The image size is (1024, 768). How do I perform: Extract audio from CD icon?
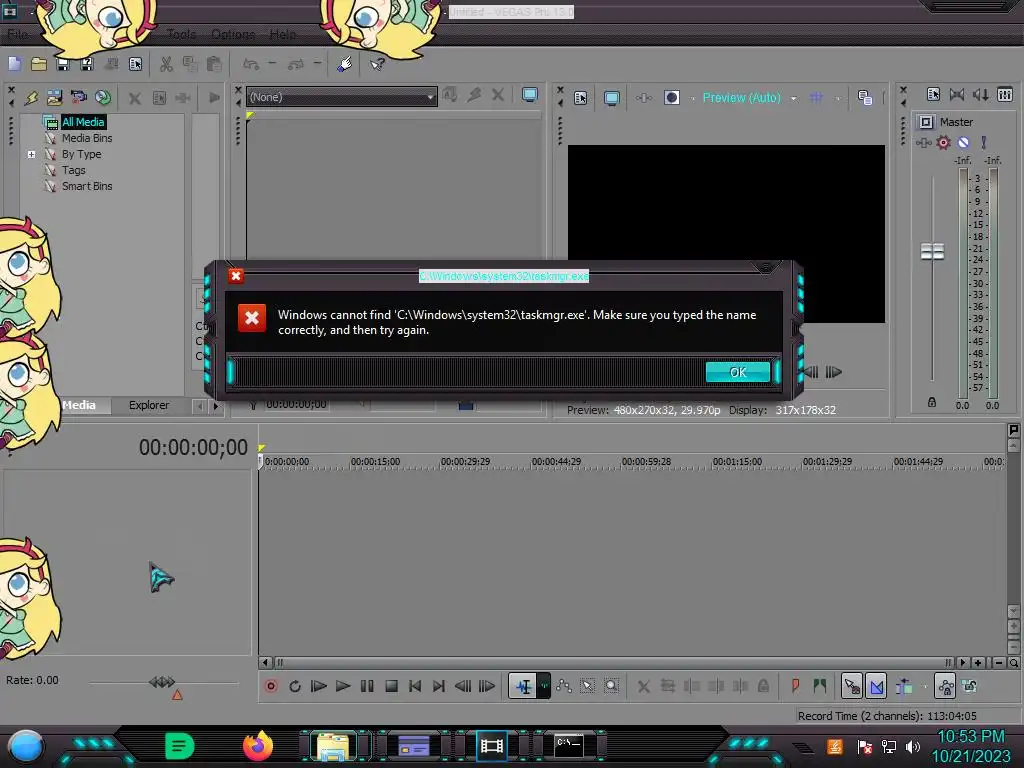103,98
